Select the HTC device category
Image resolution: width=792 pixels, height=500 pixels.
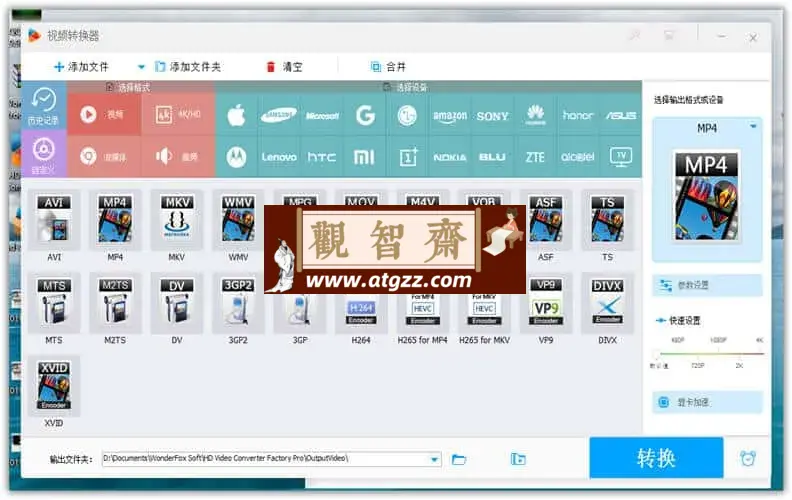tap(322, 157)
